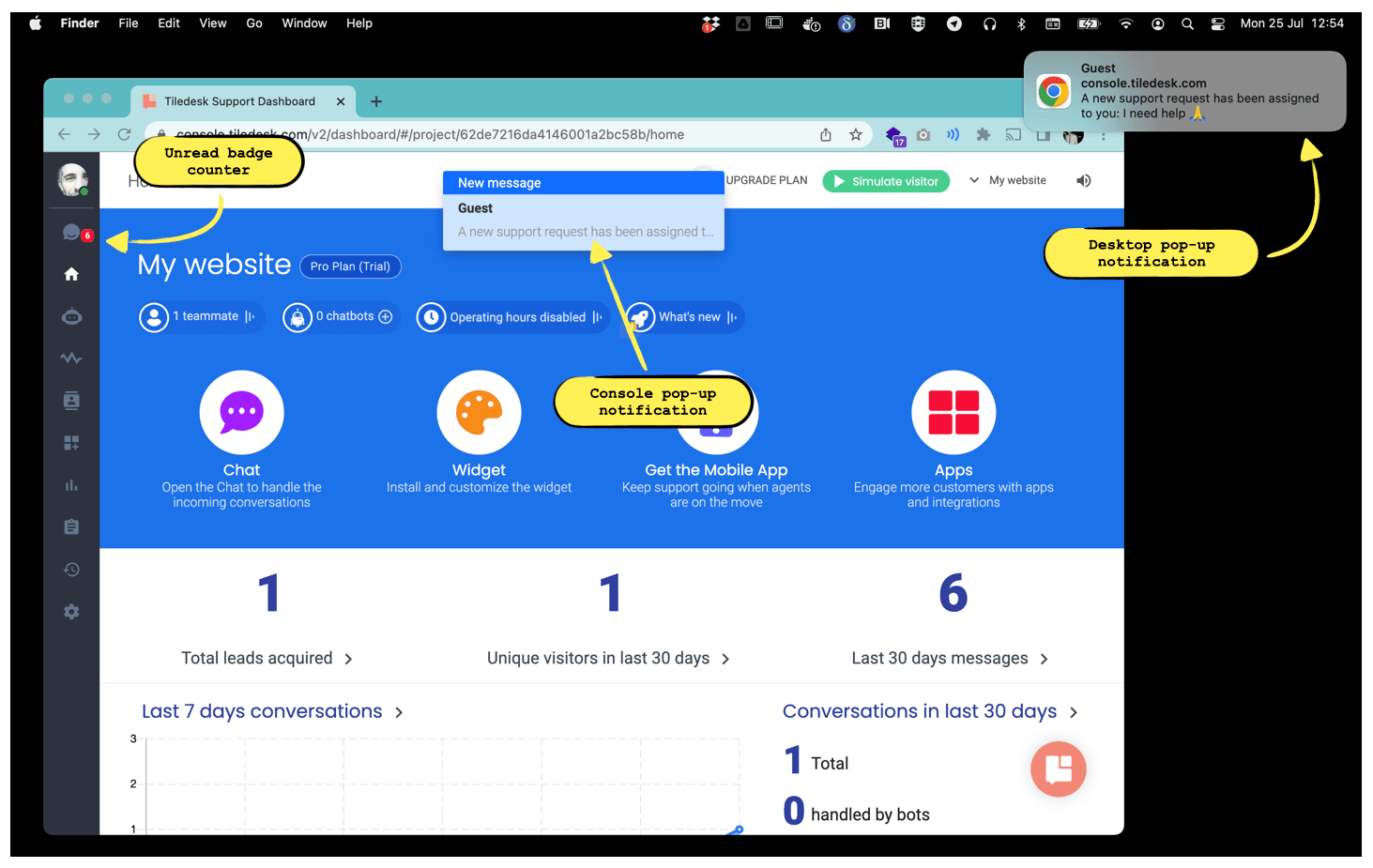The image size is (1373, 868).
Task: Open the File menu
Action: click(129, 23)
